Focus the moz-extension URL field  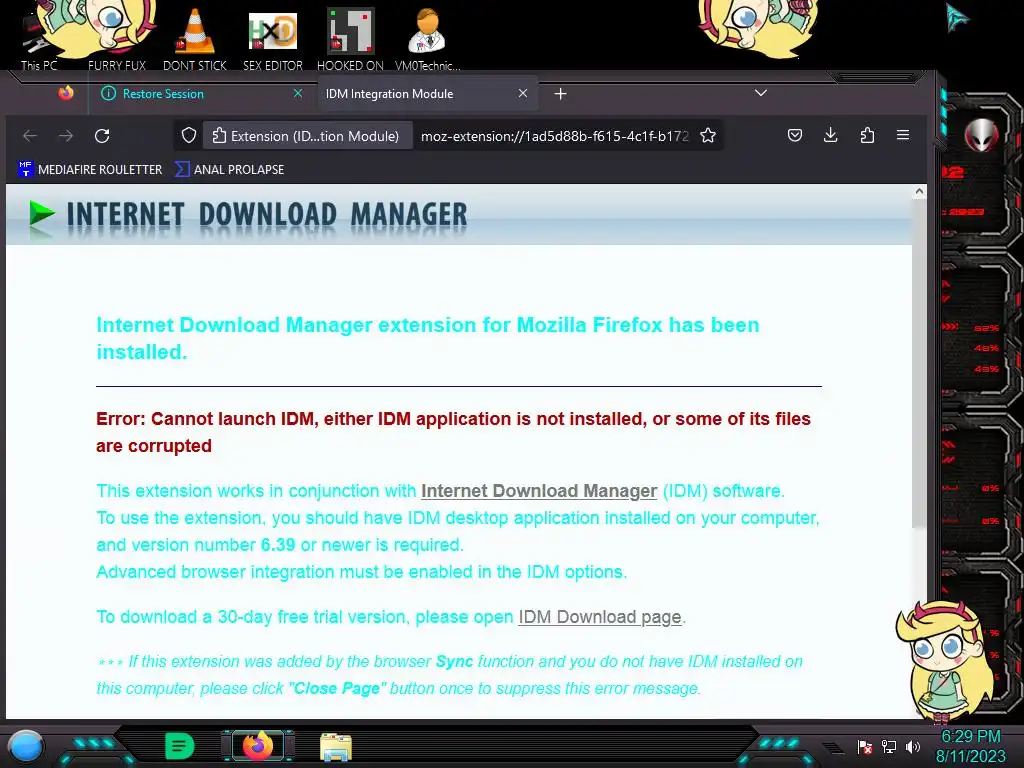pos(554,136)
